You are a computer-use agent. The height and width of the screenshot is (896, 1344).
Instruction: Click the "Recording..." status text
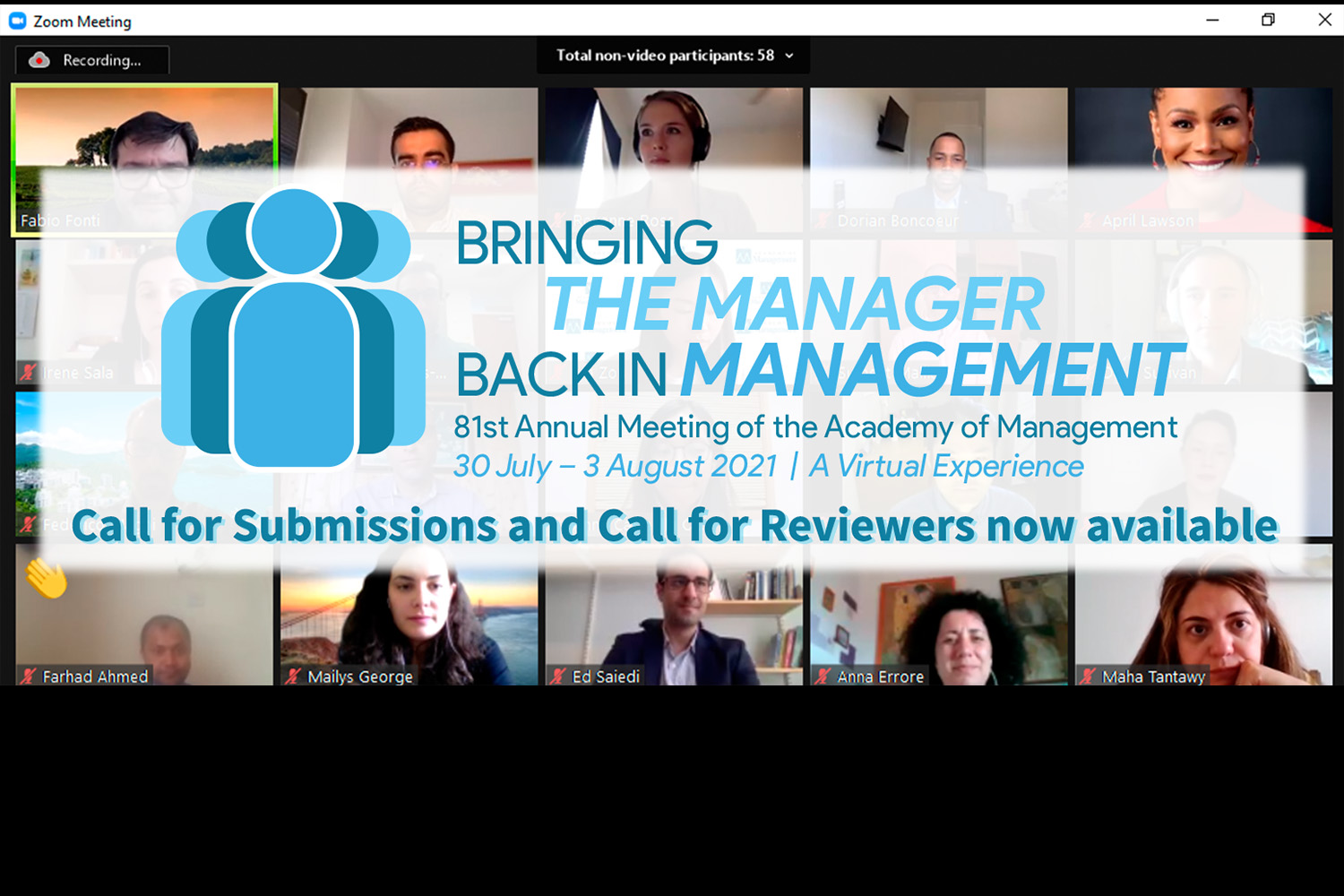(102, 60)
